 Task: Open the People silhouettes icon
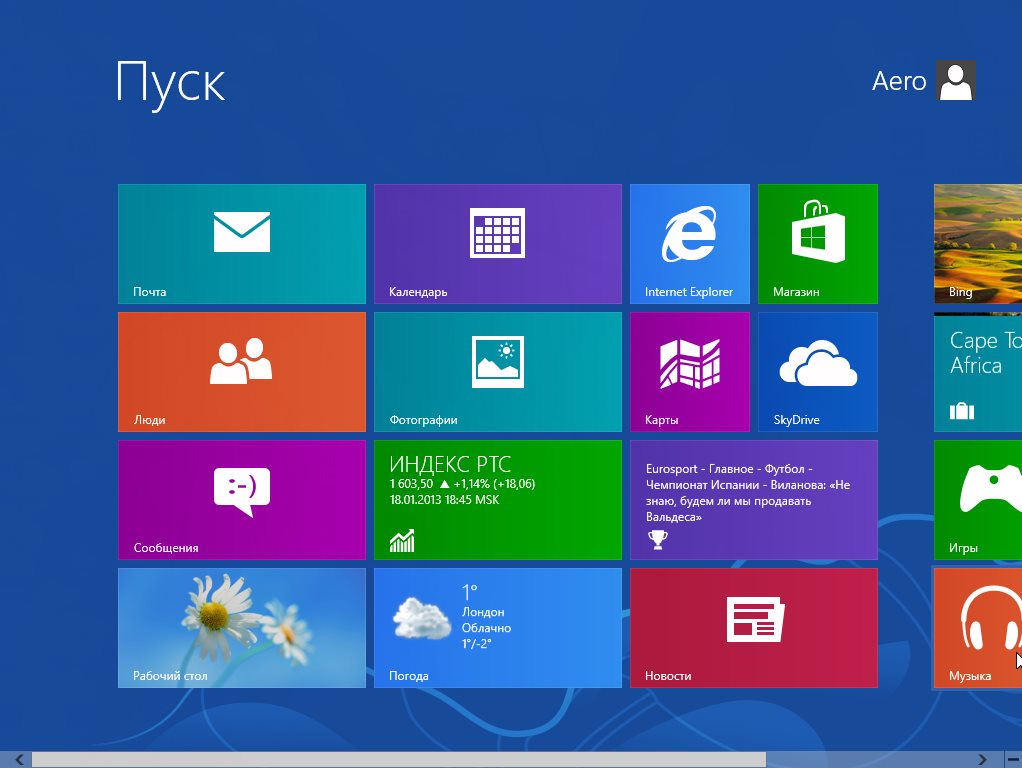pyautogui.click(x=241, y=361)
